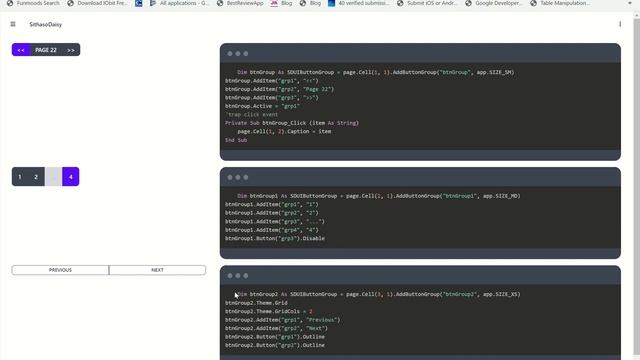Open the 40 verified submissions bookmark

tap(359, 3)
